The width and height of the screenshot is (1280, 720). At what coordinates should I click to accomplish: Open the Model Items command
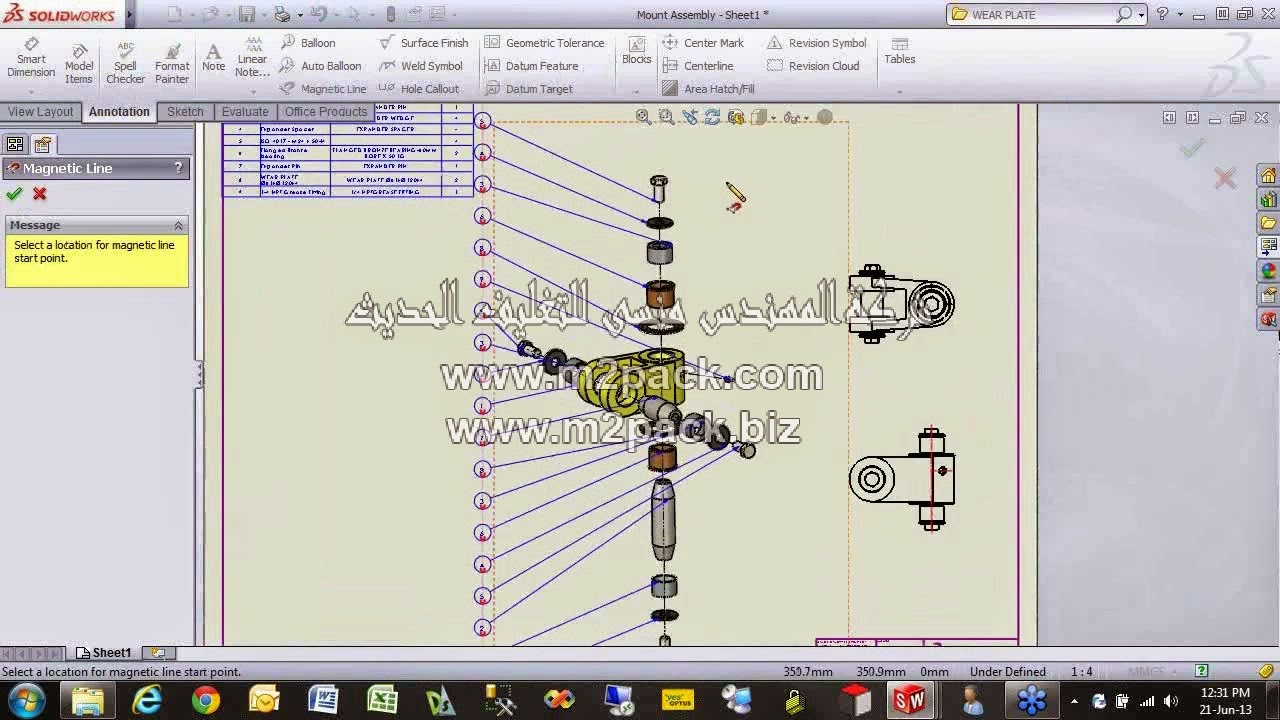[x=79, y=64]
